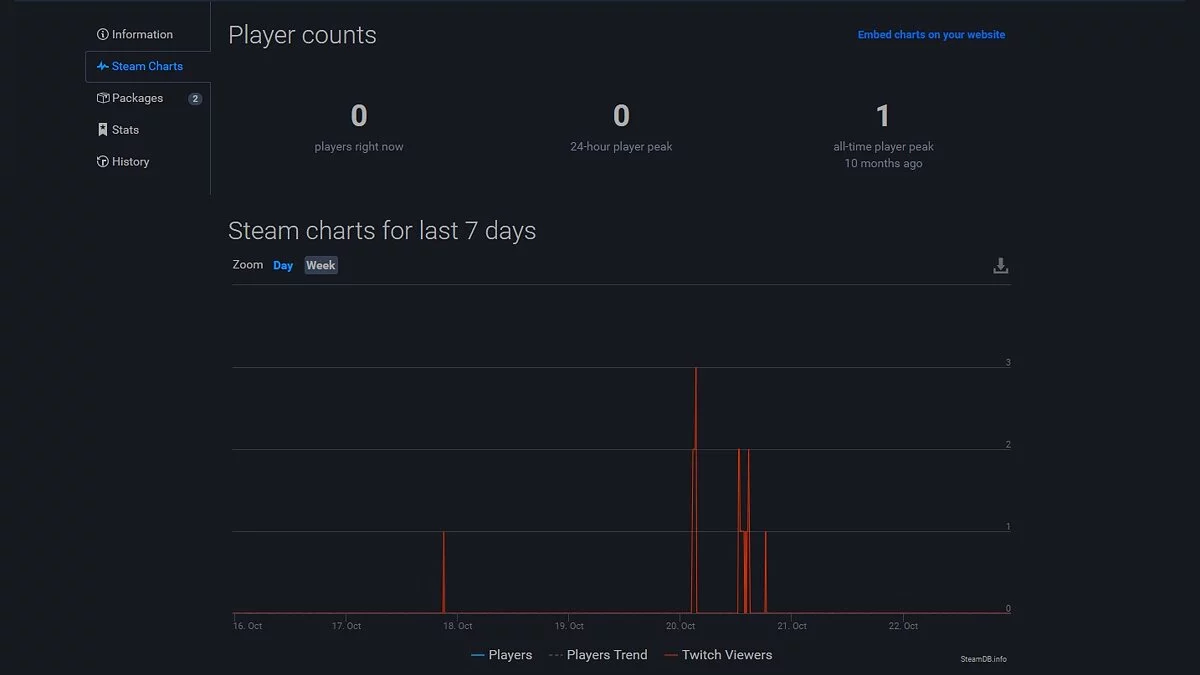The height and width of the screenshot is (675, 1200).
Task: Click the viewer spike before 18. Oct
Action: pyautogui.click(x=443, y=570)
